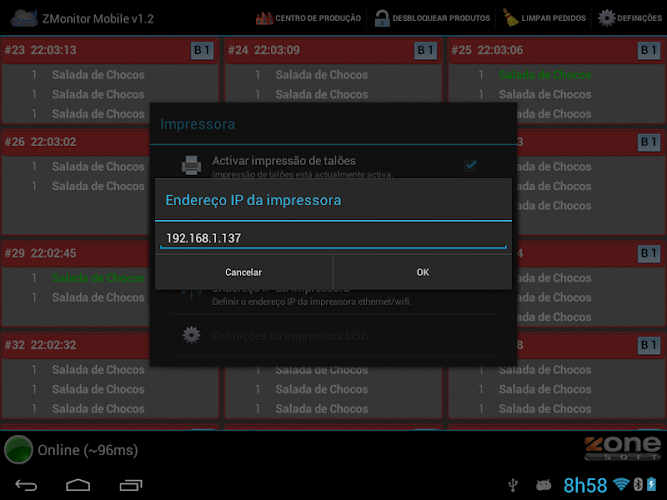Click the USB printer settings gear icon
The height and width of the screenshot is (500, 667).
(x=191, y=335)
